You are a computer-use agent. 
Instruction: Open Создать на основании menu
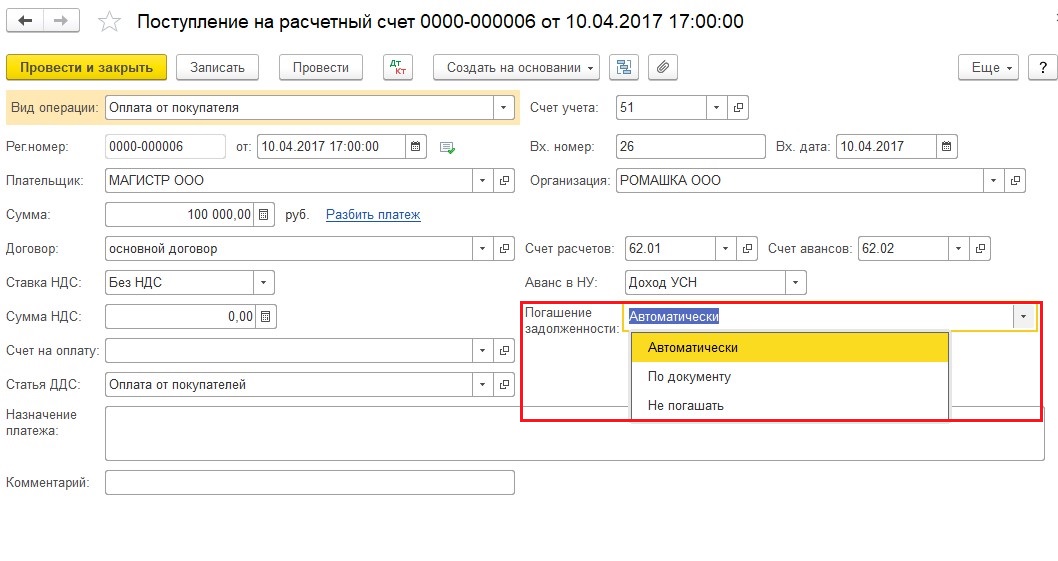tap(516, 68)
